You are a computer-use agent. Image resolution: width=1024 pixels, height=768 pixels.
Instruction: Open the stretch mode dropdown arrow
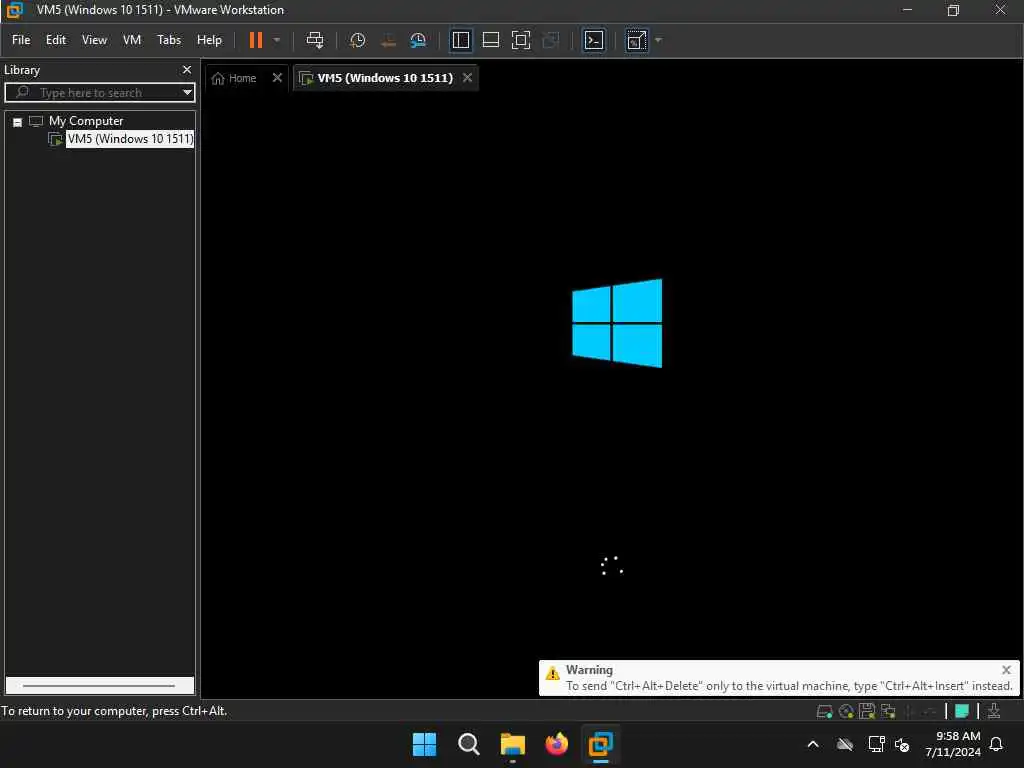658,40
